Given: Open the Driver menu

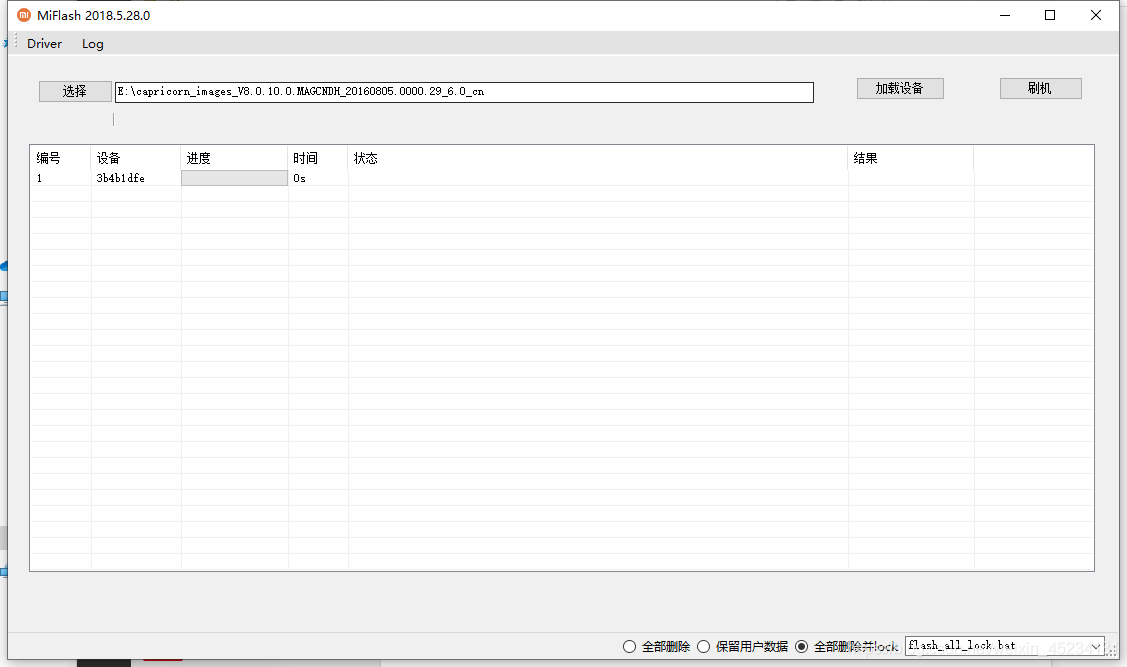Looking at the screenshot, I should point(45,44).
